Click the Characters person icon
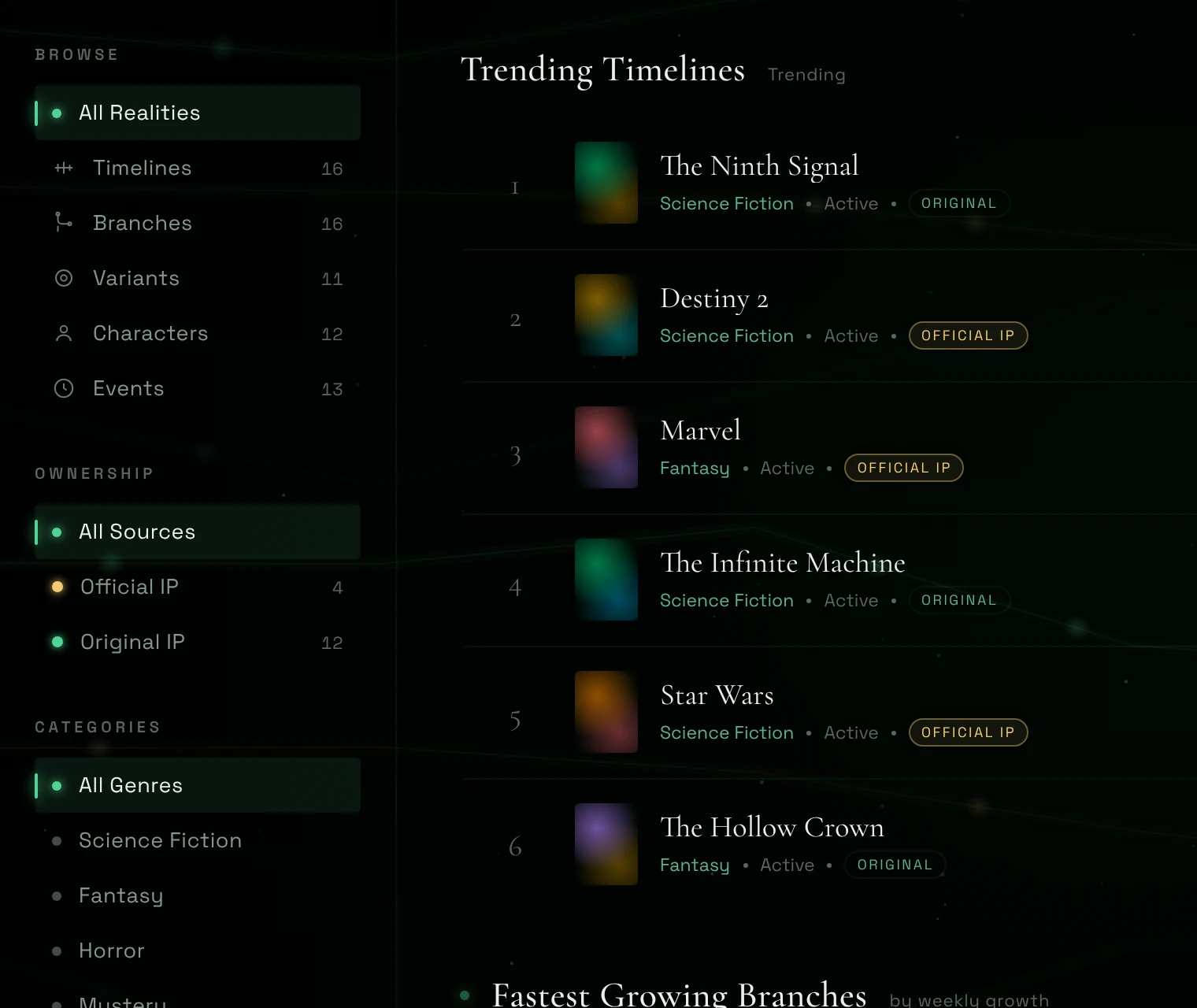Screen dimensions: 1197x1008 point(64,333)
